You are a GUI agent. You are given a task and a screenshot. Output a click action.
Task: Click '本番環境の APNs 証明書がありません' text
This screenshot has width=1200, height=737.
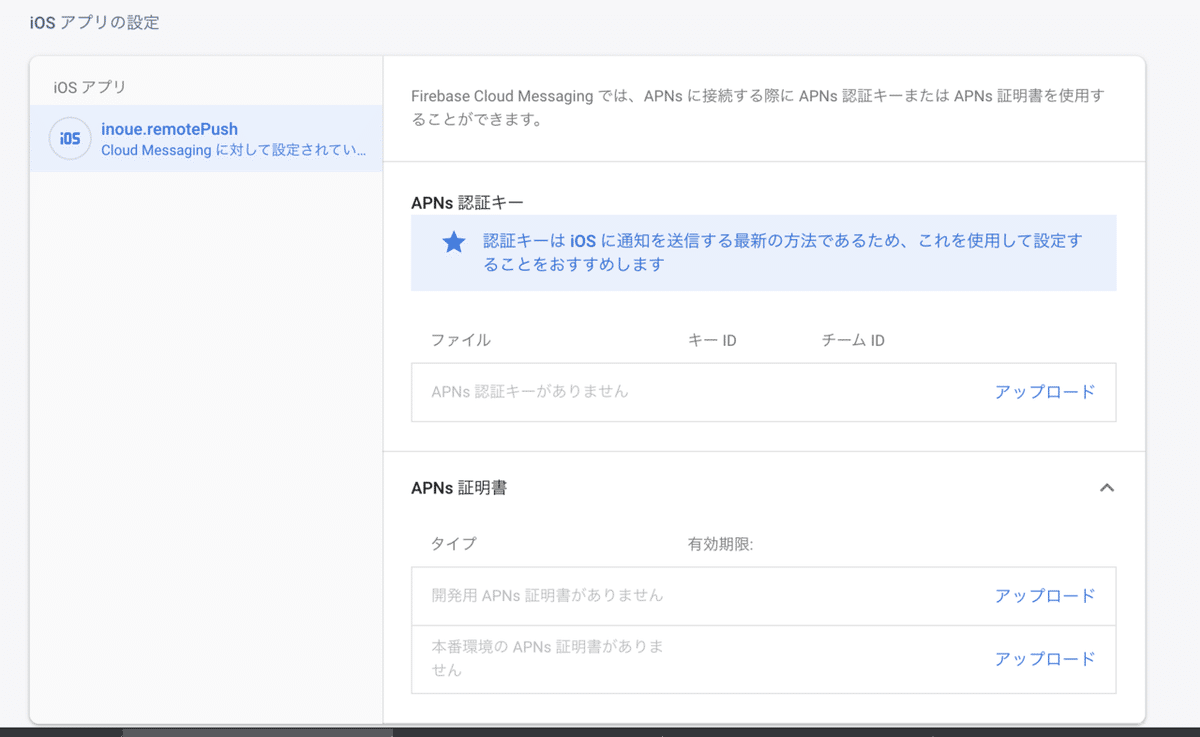pyautogui.click(x=548, y=659)
